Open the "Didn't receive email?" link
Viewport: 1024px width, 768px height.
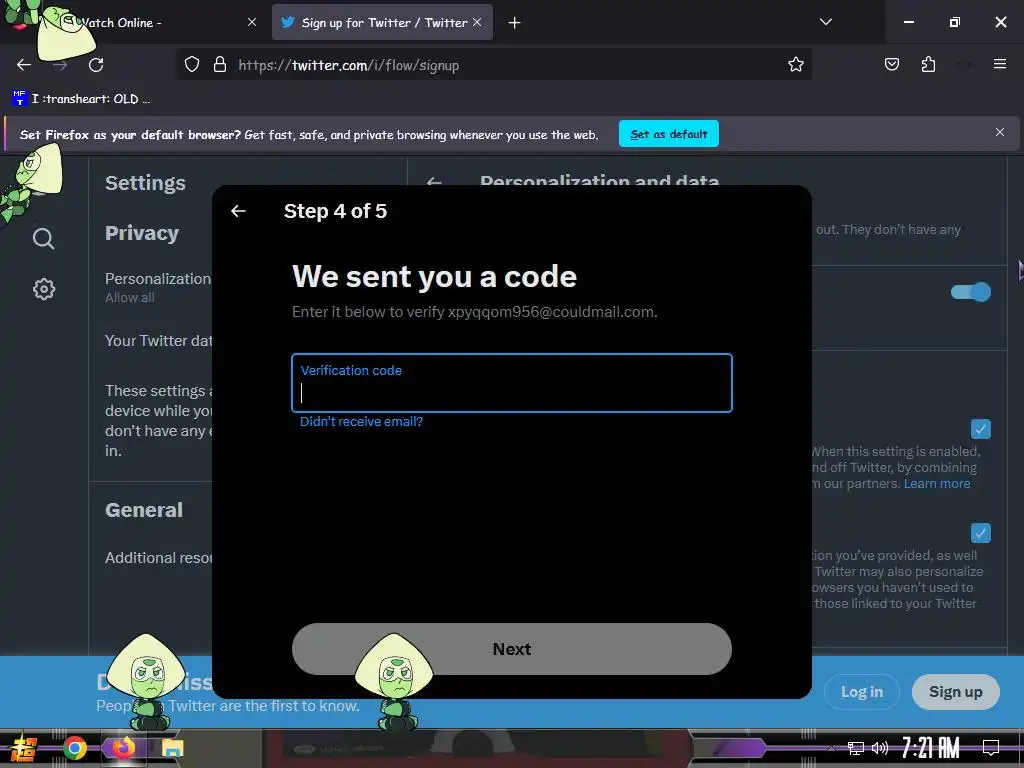(x=361, y=422)
